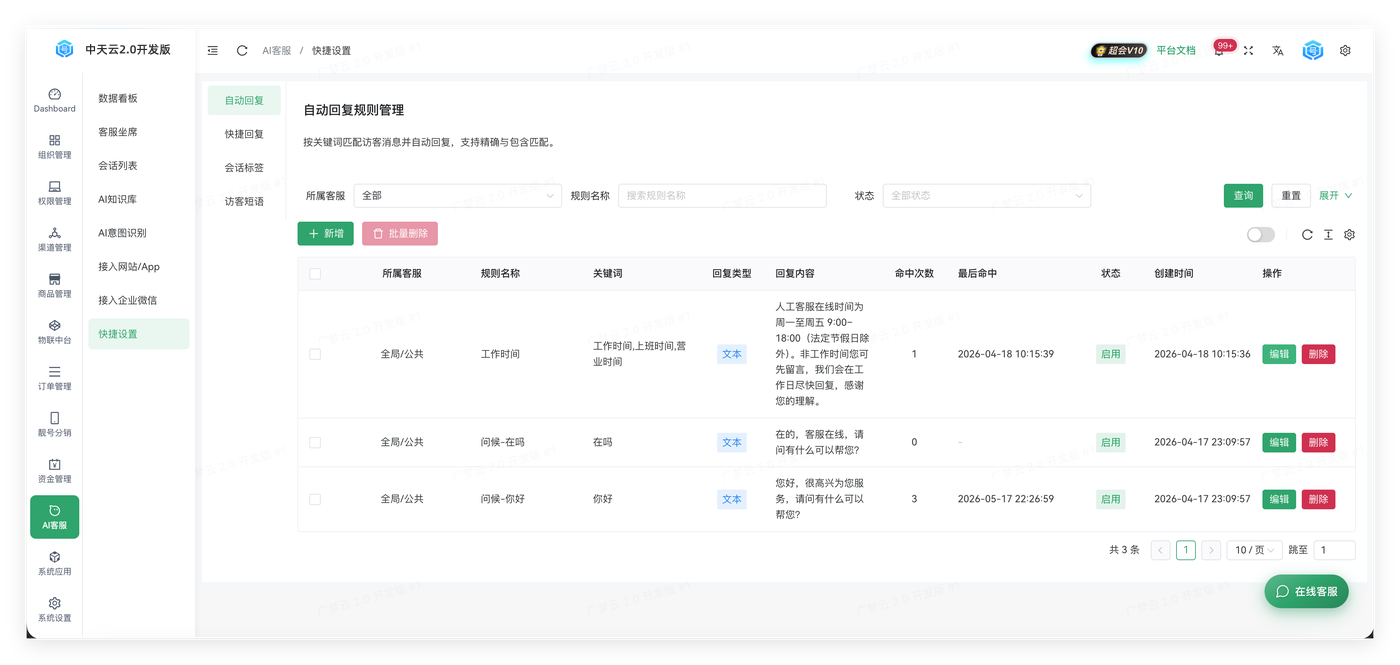Open 渠道管理 sidebar icon

54,239
